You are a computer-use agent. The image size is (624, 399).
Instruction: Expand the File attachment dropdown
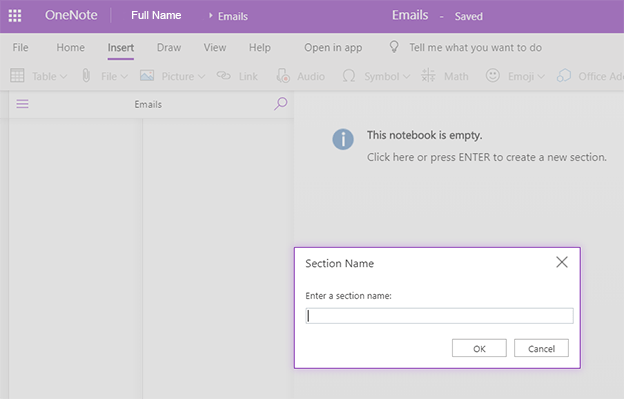124,76
